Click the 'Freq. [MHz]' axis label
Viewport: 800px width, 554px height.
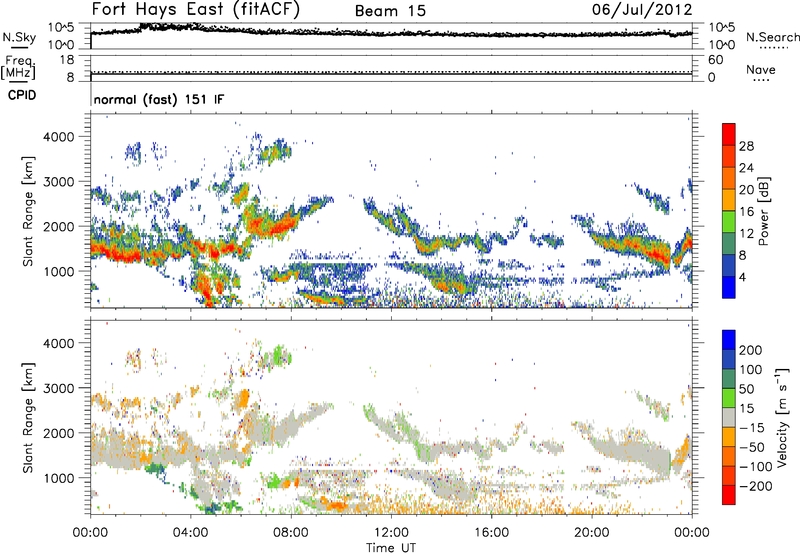[x=18, y=67]
